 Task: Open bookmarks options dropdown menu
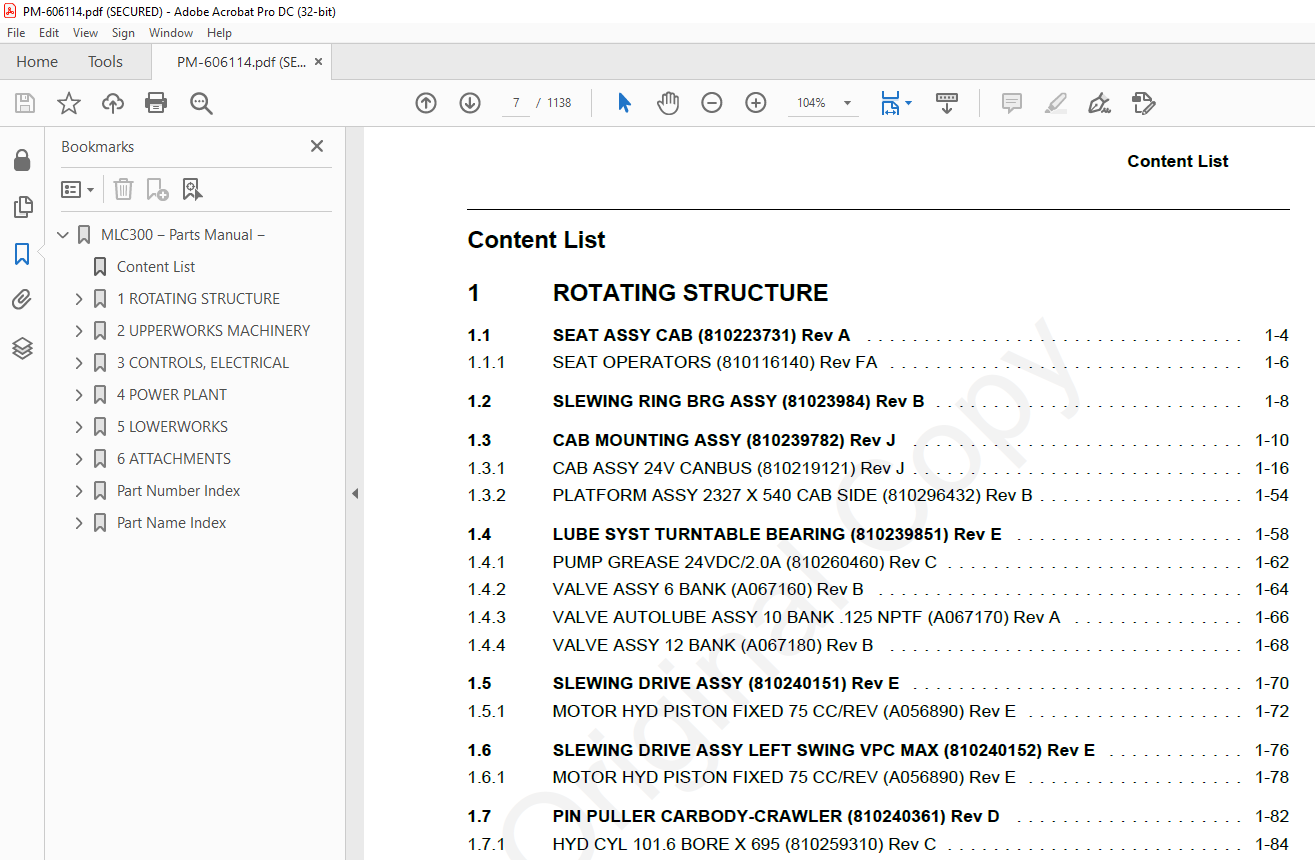pos(77,189)
